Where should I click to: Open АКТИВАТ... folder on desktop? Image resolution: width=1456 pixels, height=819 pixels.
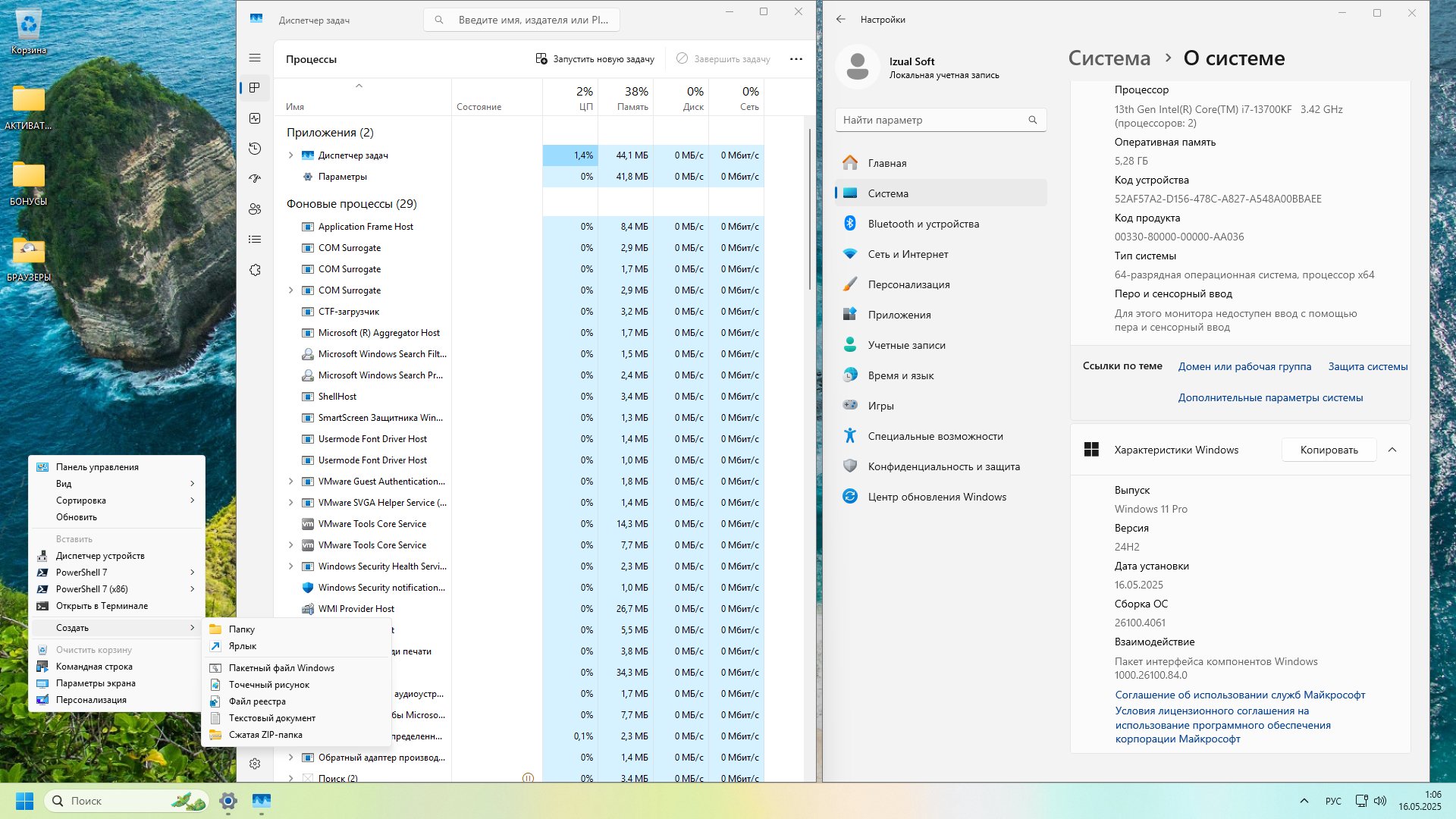coord(29,107)
